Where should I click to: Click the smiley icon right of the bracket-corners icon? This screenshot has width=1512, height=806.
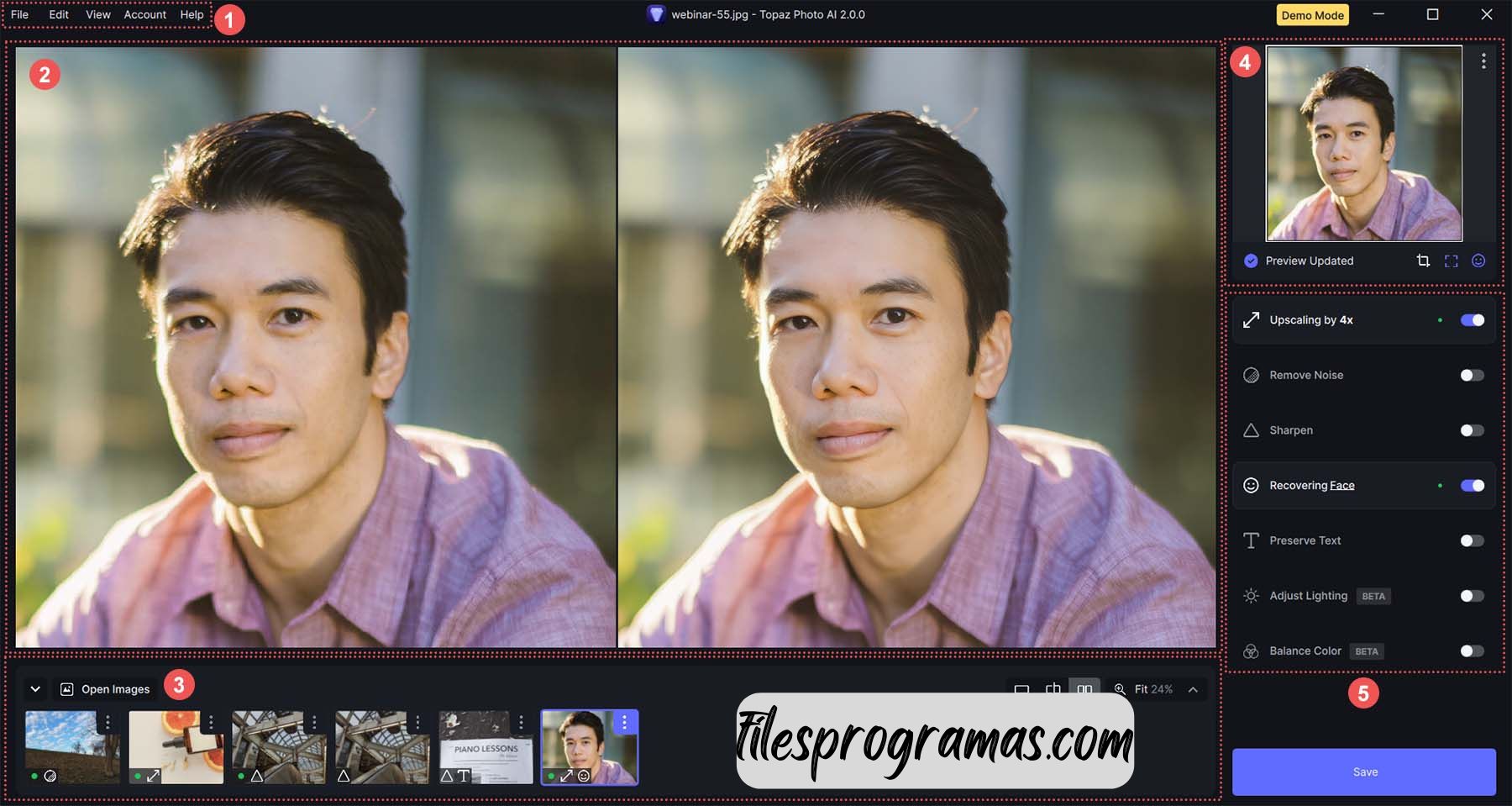coord(1478,261)
